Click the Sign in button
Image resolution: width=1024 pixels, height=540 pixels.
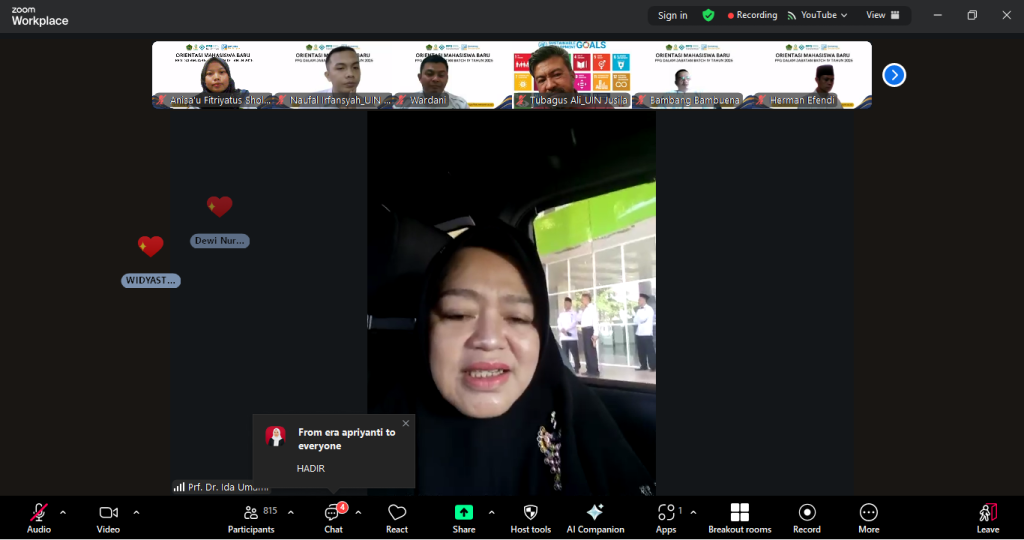pyautogui.click(x=673, y=15)
